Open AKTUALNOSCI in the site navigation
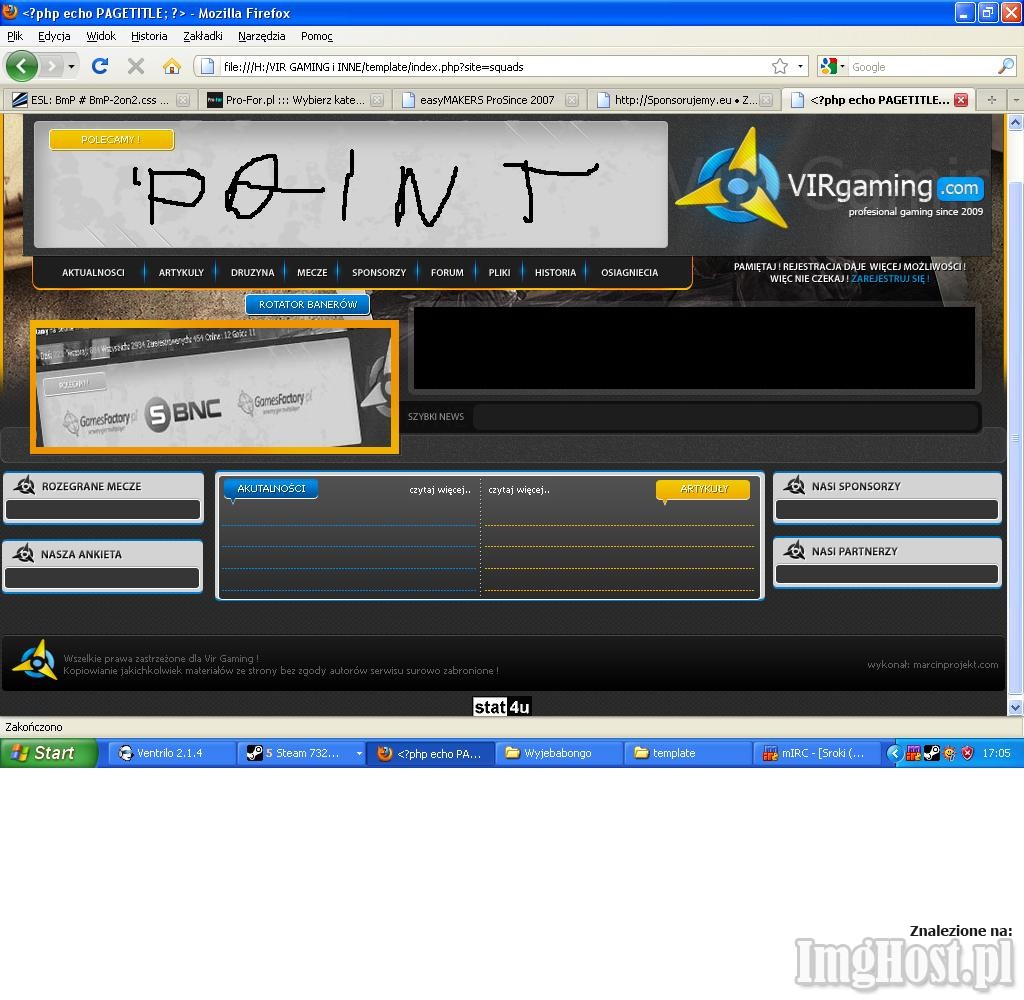This screenshot has width=1024, height=1000. coord(93,272)
